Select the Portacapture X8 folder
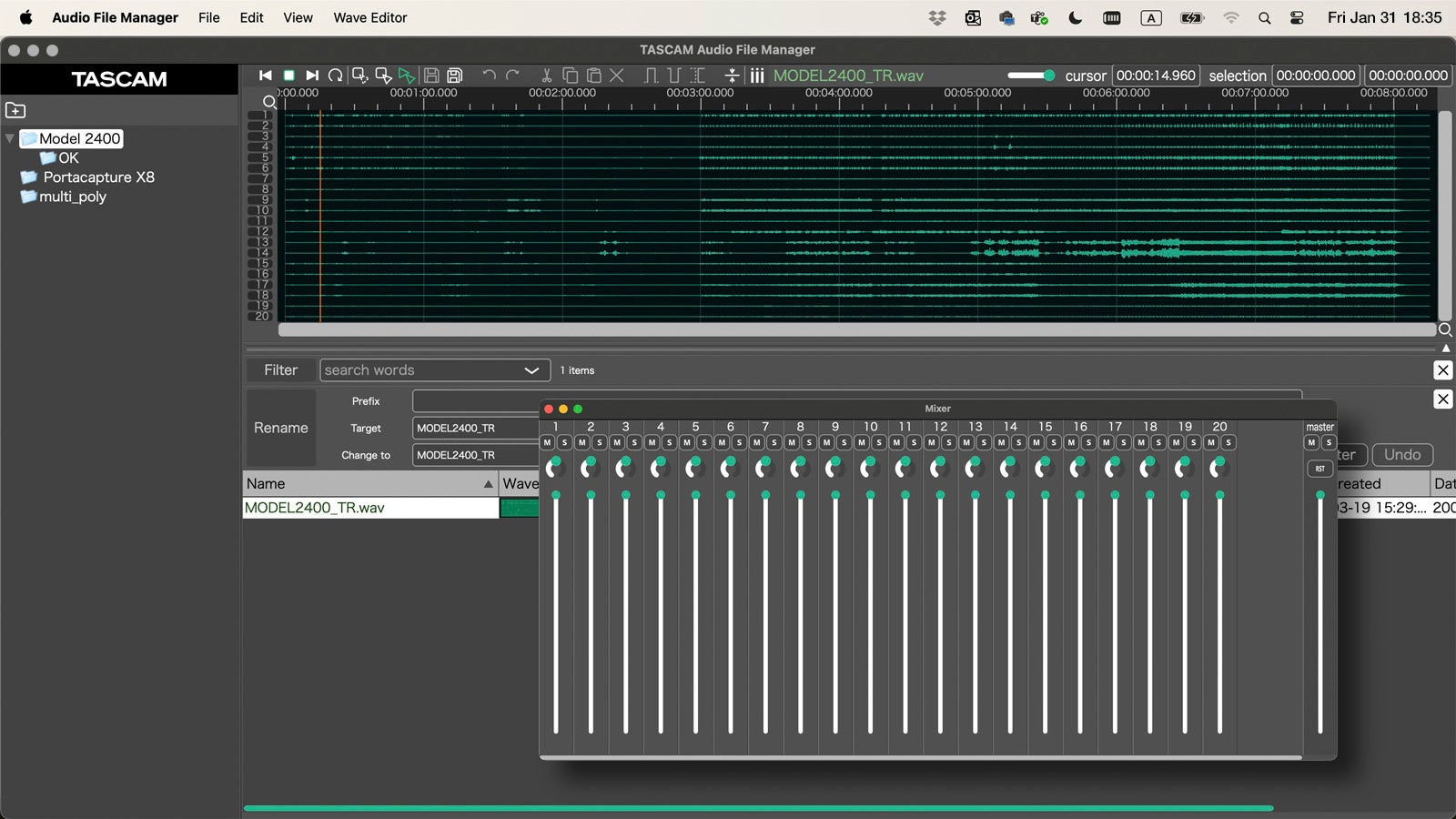Screen dimensions: 1456x819 click(x=98, y=177)
